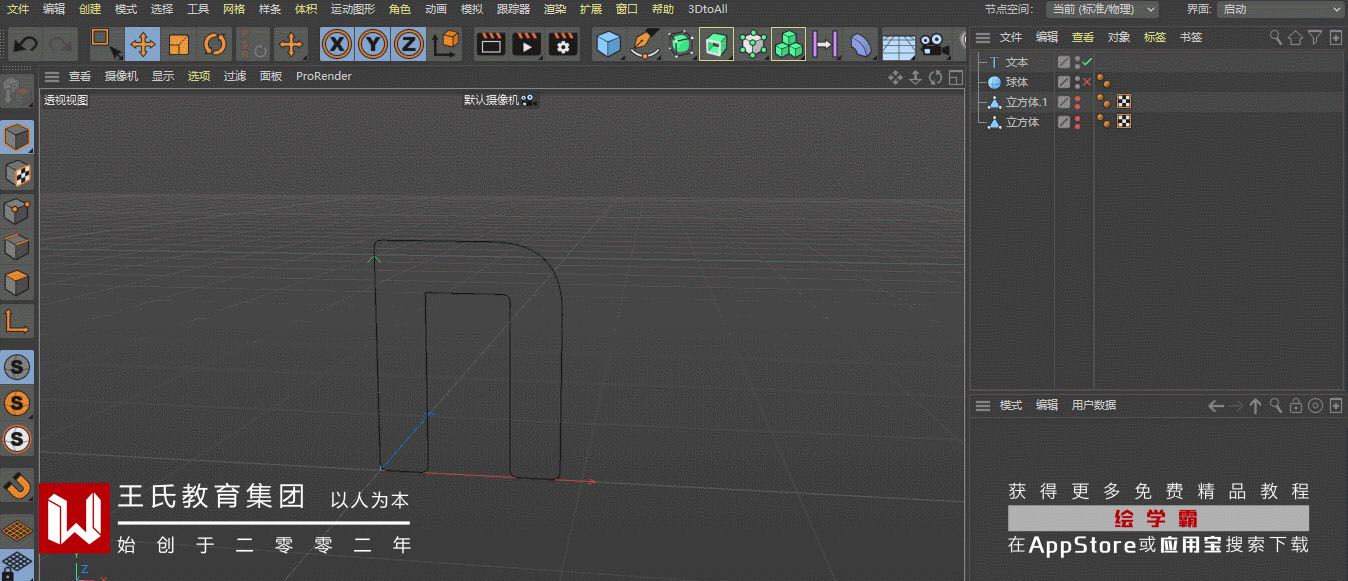Activate the Rotate tool
Viewport: 1348px width, 581px height.
(215, 44)
